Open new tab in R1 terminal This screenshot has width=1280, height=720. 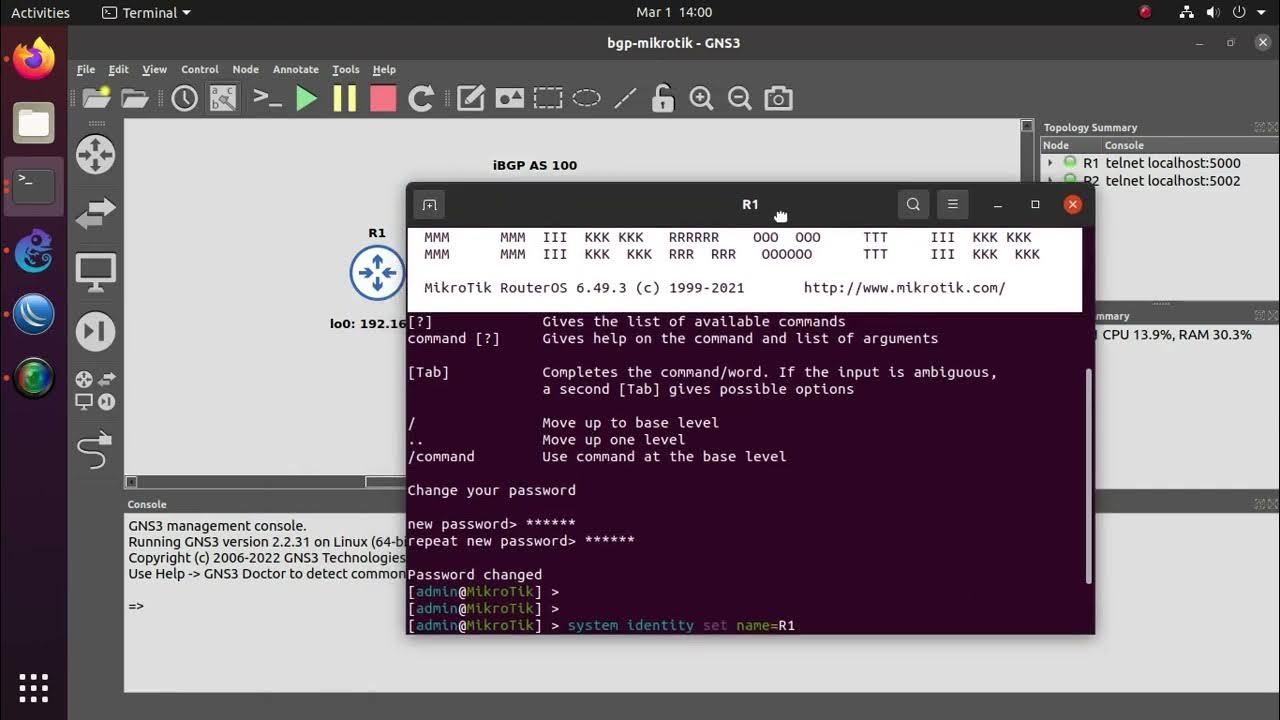(x=430, y=204)
